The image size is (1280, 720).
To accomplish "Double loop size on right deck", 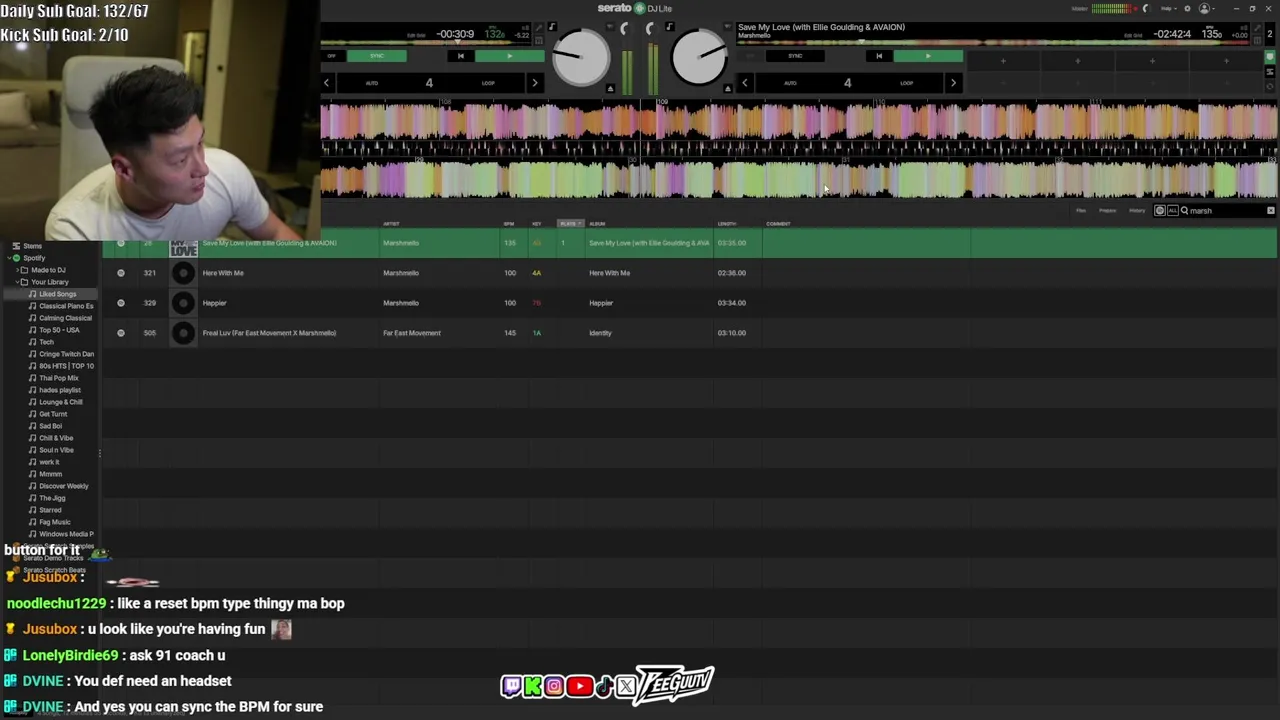I will click(x=952, y=83).
